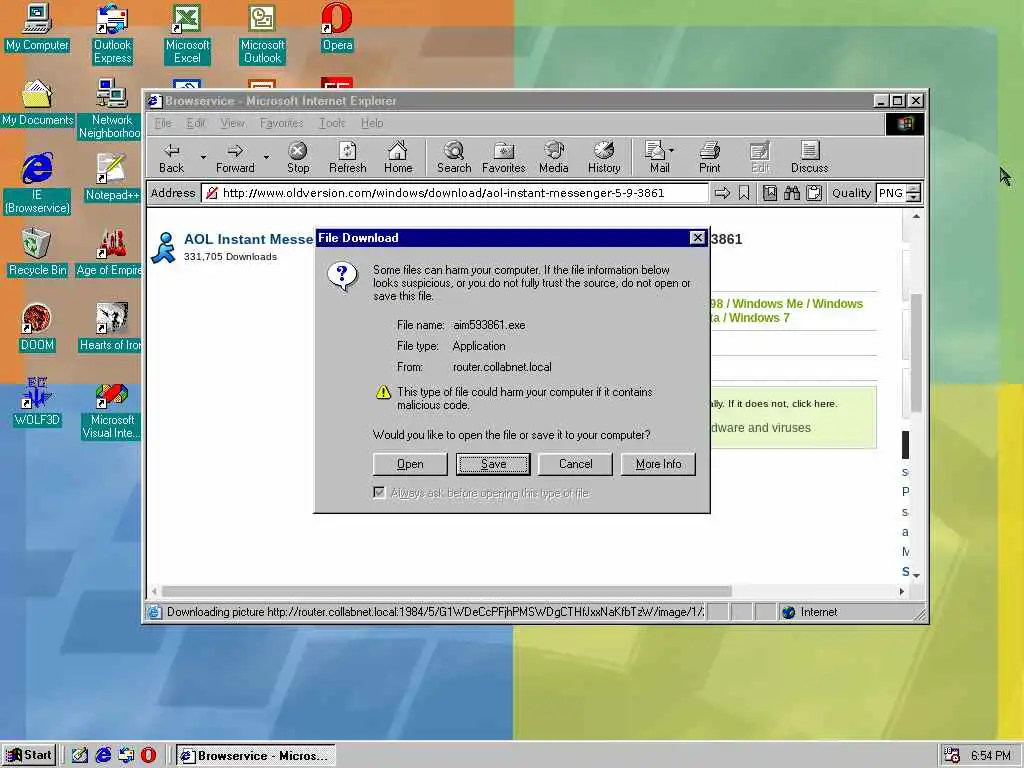
Task: Select the WOLF3D desktop icon
Action: tap(37, 402)
